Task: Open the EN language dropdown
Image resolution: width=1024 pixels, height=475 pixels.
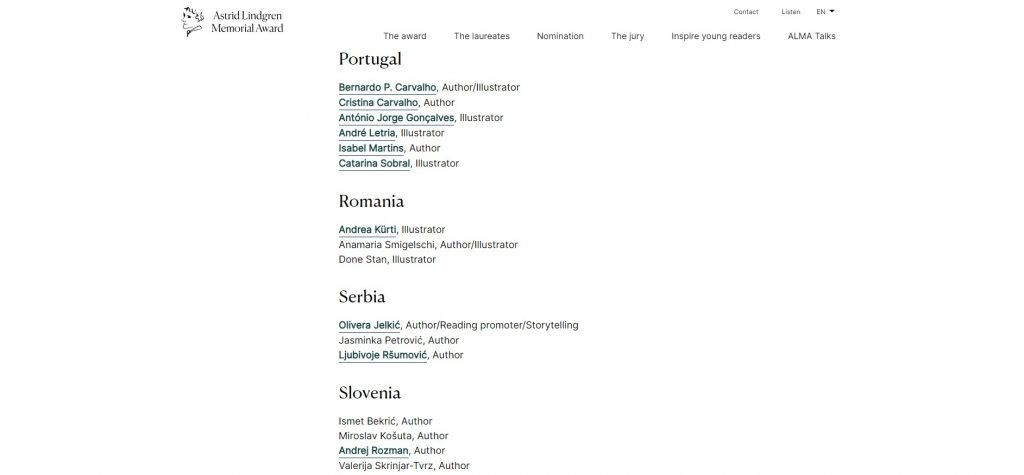Action: click(825, 12)
